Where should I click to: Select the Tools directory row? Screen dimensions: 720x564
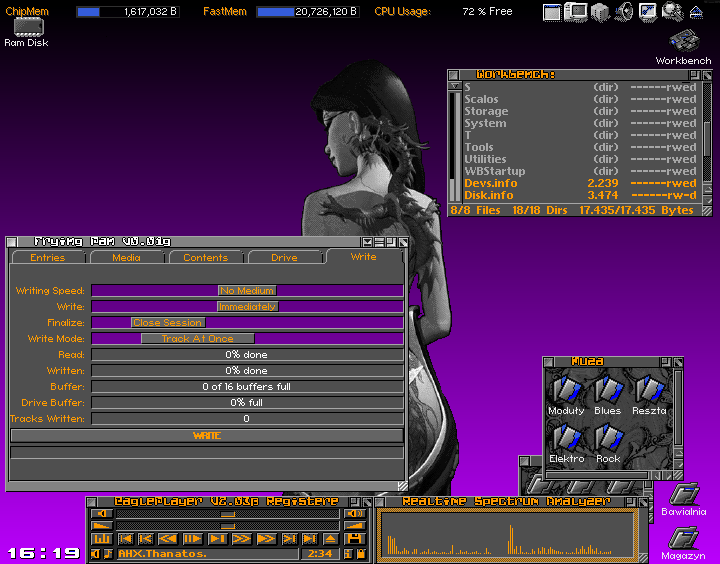click(x=580, y=147)
